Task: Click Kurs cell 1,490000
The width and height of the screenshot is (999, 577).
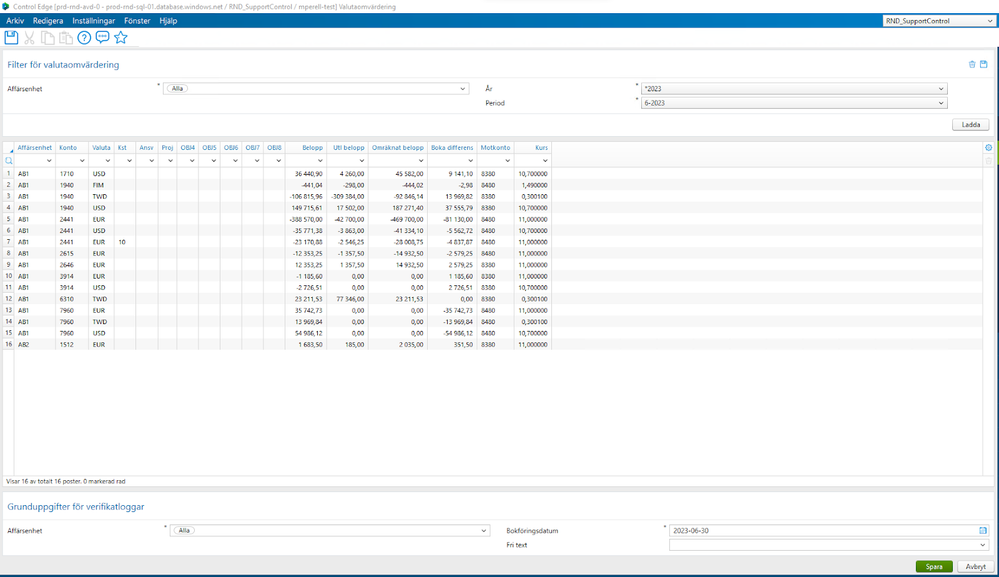Action: point(533,185)
